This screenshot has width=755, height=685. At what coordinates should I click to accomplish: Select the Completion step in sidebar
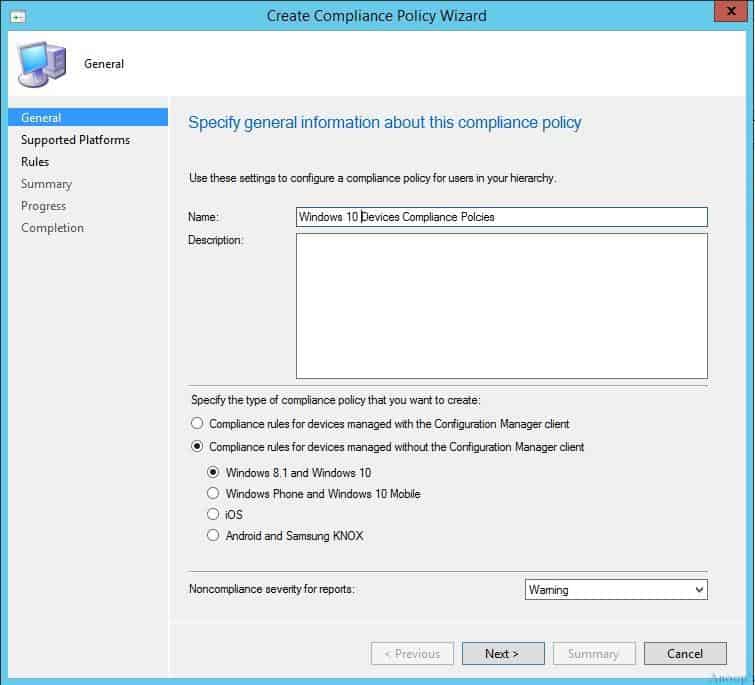(x=52, y=228)
